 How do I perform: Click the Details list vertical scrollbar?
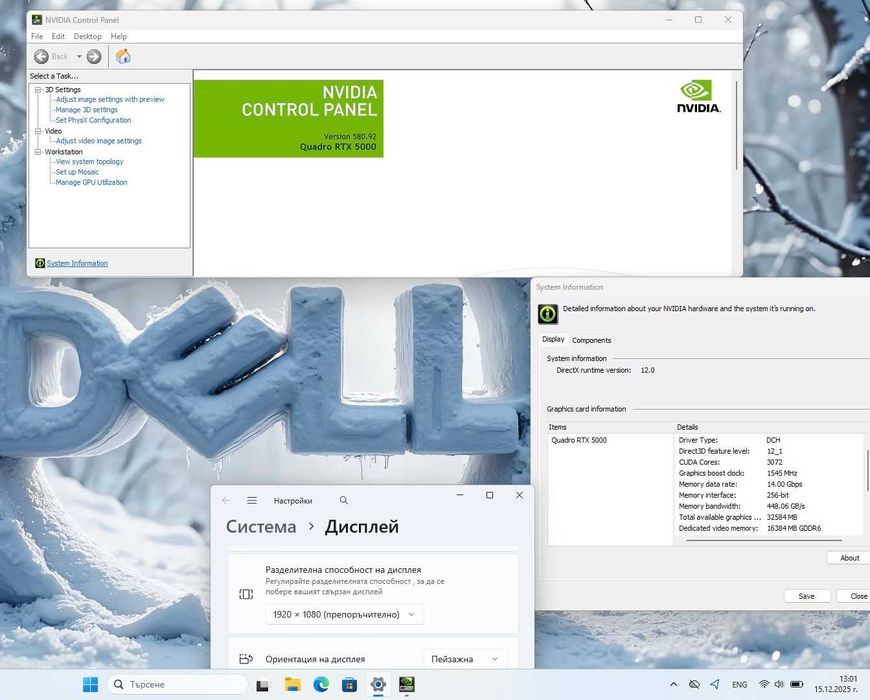click(x=867, y=470)
